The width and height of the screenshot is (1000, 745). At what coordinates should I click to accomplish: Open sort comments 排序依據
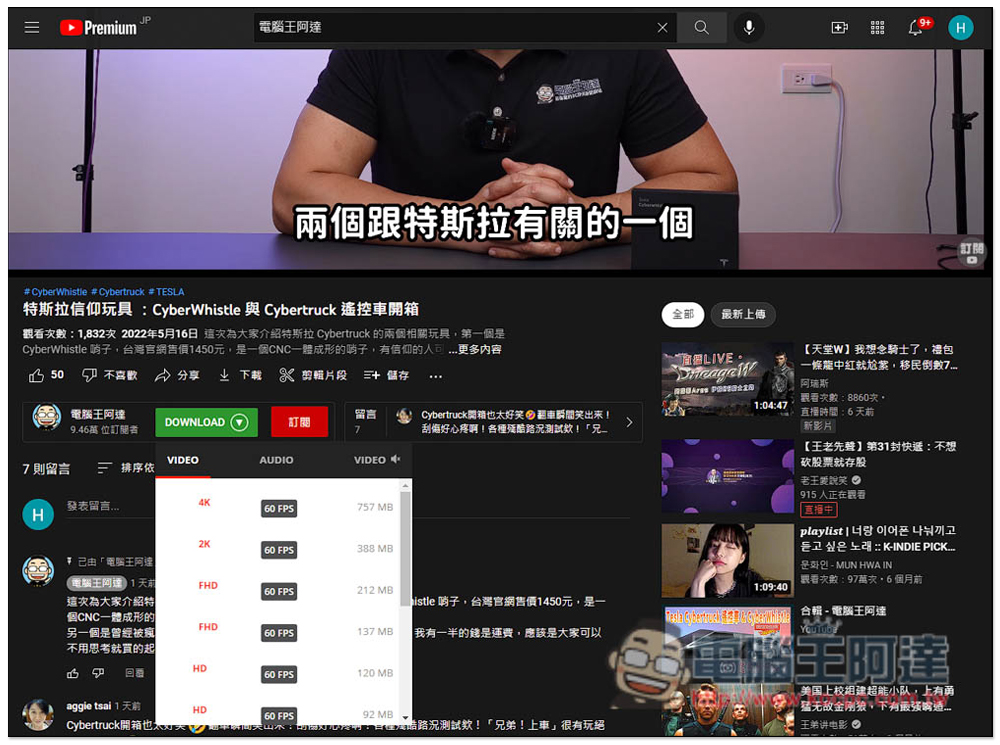[x=125, y=468]
